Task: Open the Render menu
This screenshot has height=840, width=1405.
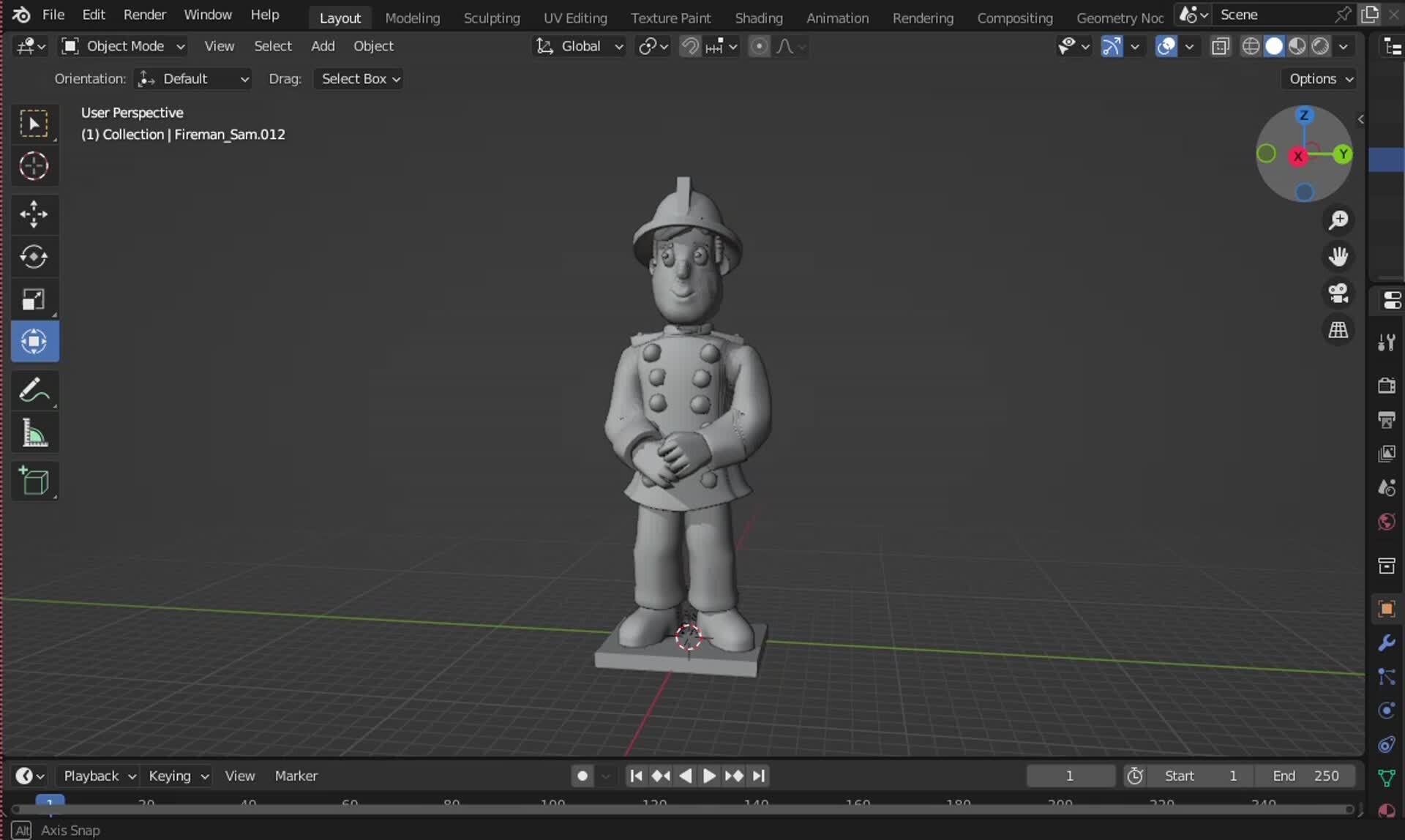Action: click(144, 14)
